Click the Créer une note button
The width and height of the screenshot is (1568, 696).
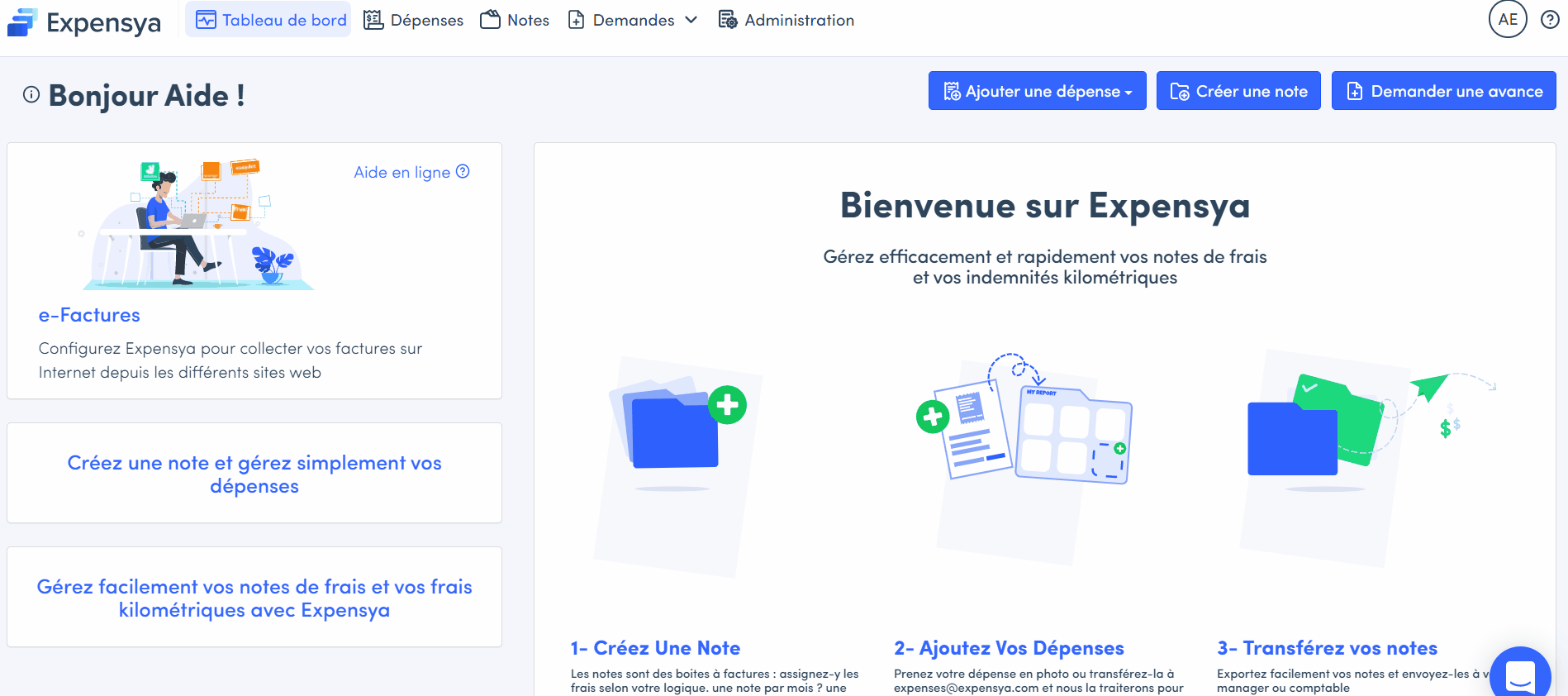pos(1238,91)
